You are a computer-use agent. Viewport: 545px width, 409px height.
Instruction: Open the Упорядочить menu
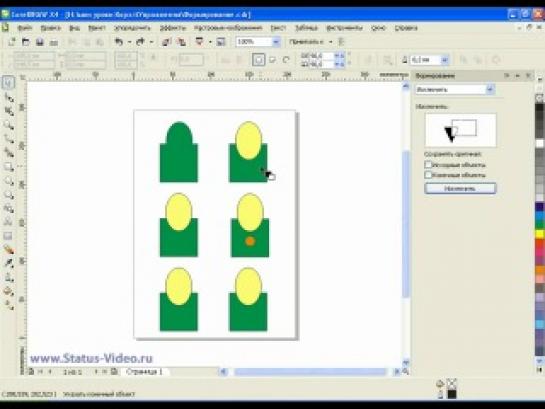132,28
